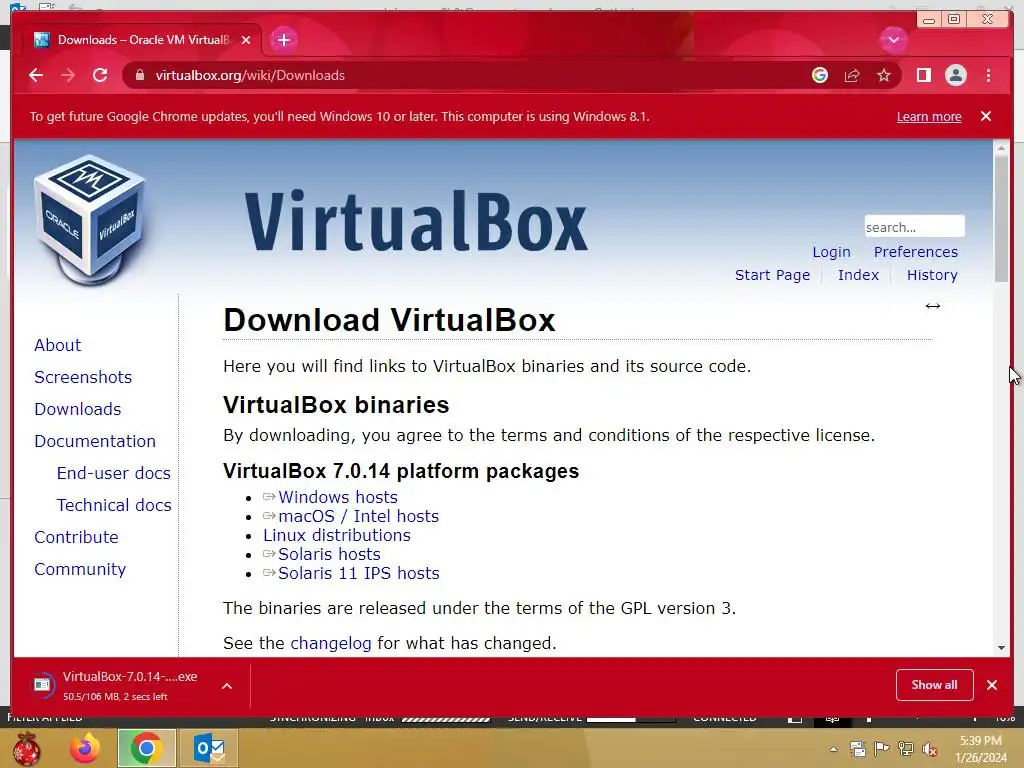Open Screenshots in the sidebar
This screenshot has width=1024, height=768.
pos(83,377)
